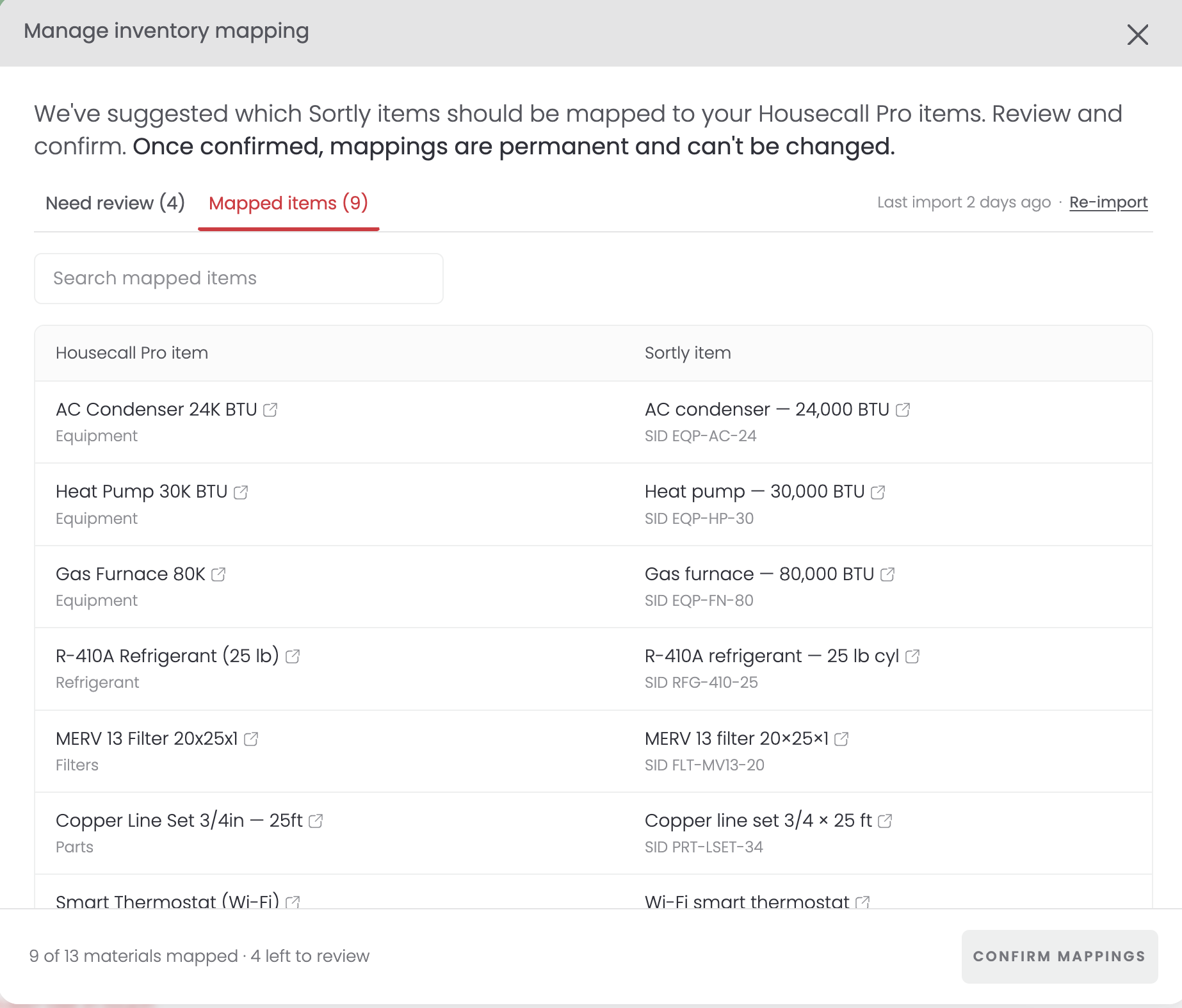Open external link for Sortly Heat pump — 30,000 BTU
This screenshot has width=1182, height=1008.
878,492
